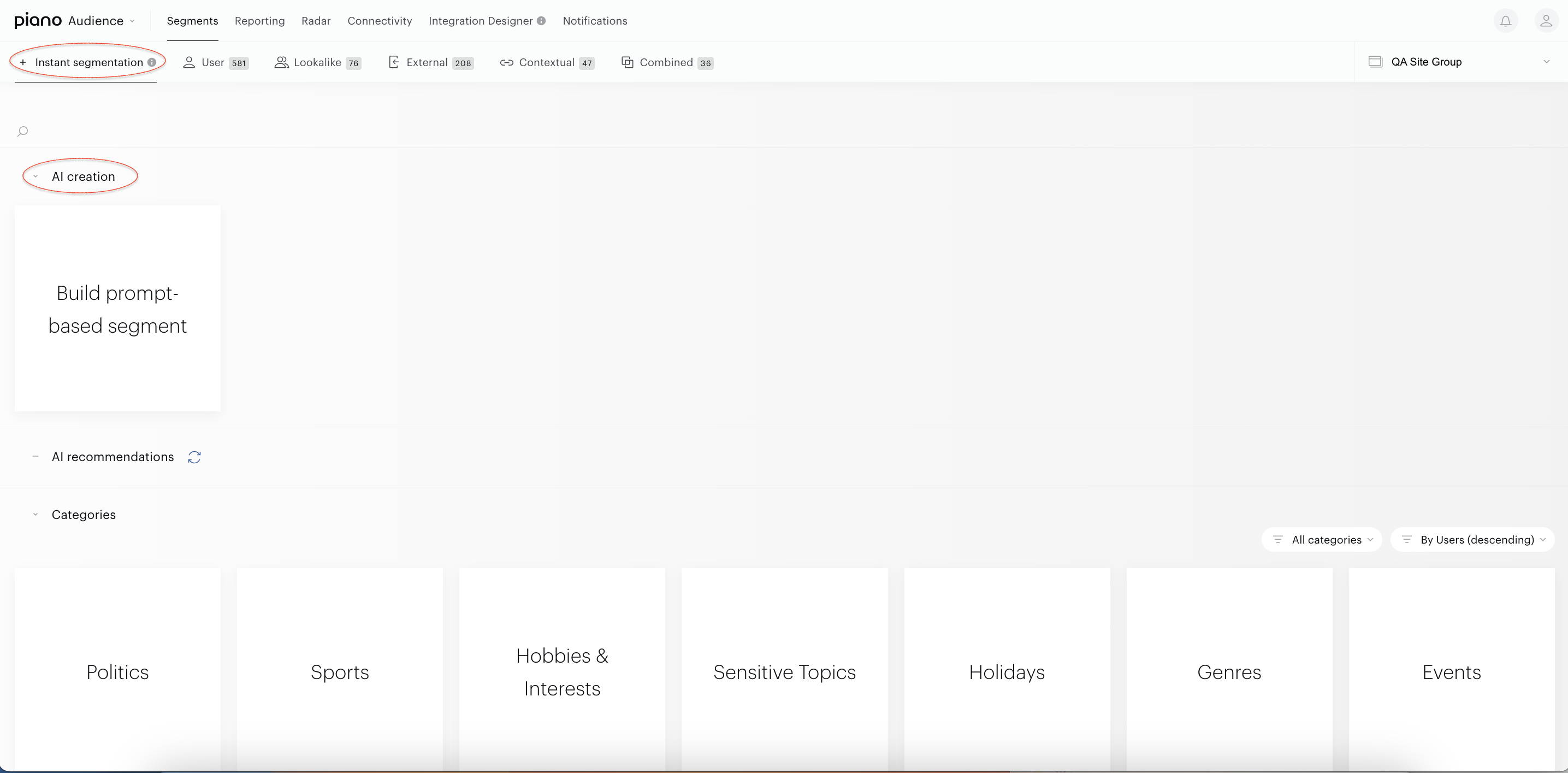Open the Sports category card
The height and width of the screenshot is (773, 1568).
click(340, 670)
